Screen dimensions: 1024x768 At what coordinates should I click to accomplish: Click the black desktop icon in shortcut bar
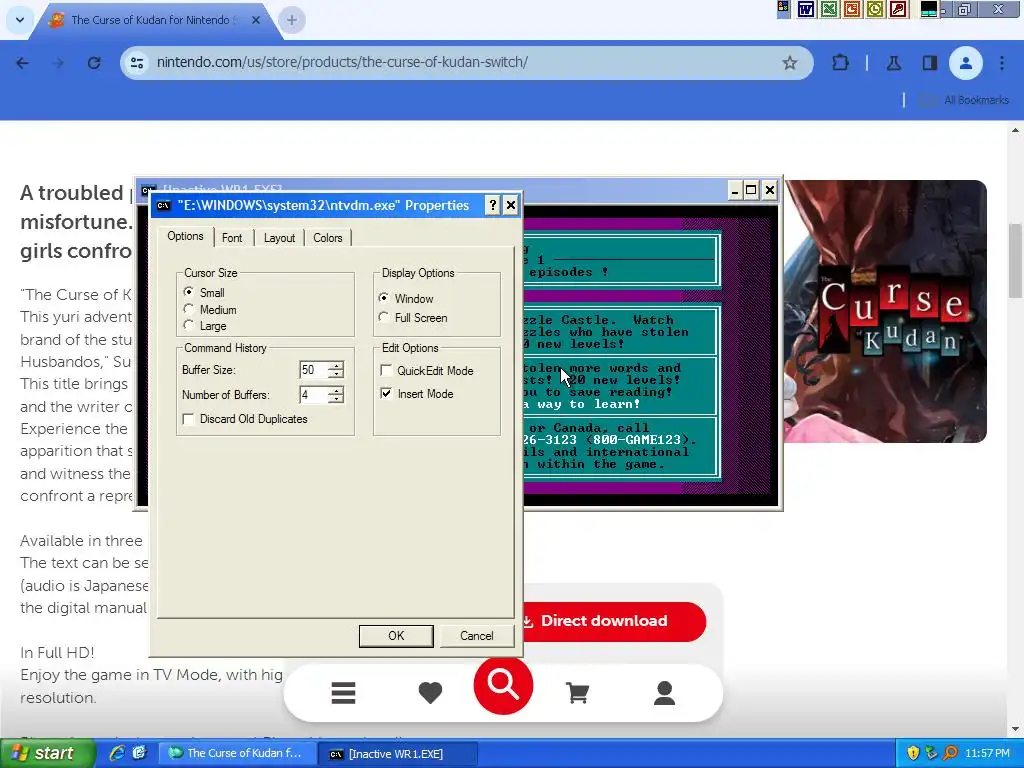pos(929,9)
